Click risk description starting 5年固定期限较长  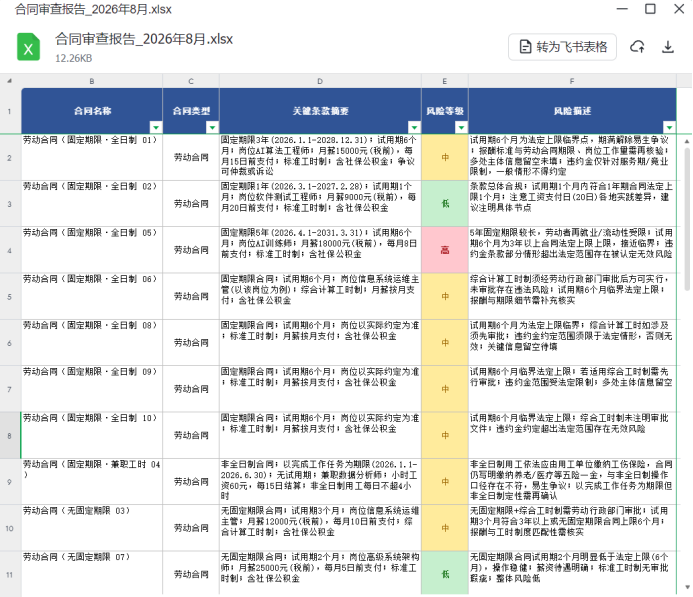(x=572, y=250)
